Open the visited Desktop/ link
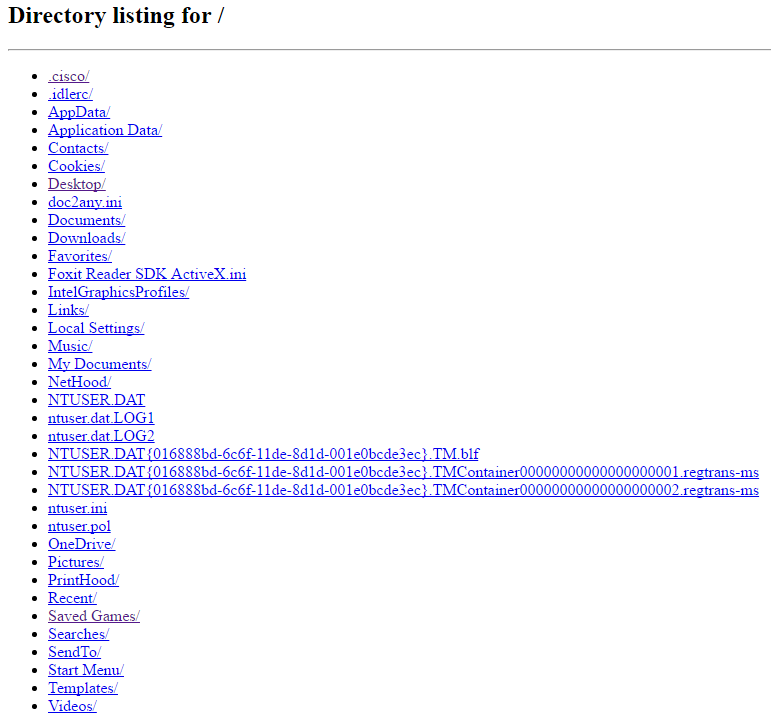This screenshot has height=726, width=771. pos(77,184)
